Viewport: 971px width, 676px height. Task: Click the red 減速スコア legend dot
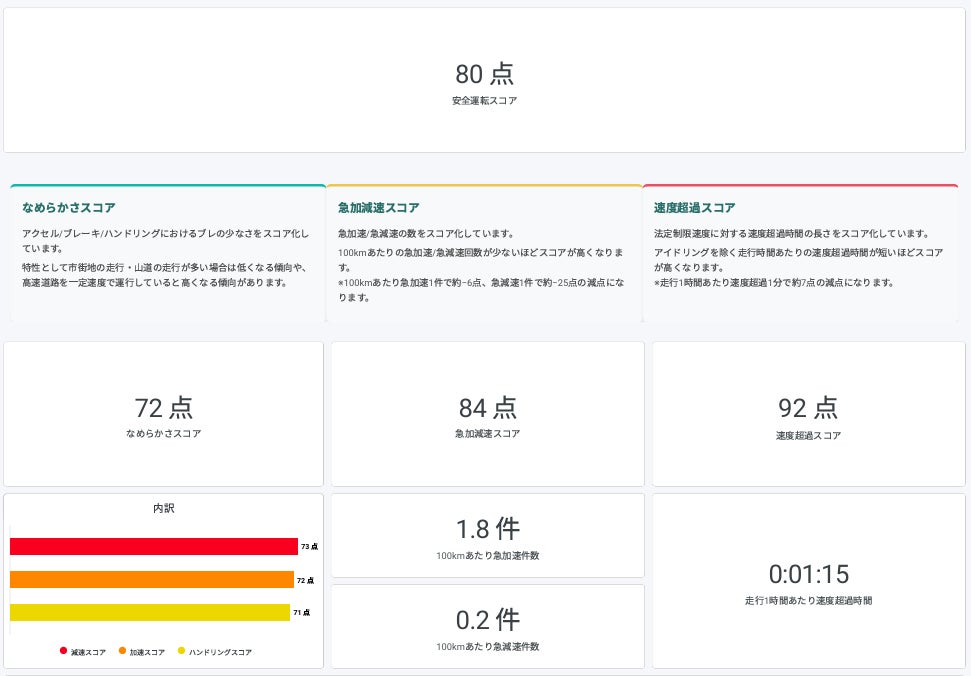63,651
